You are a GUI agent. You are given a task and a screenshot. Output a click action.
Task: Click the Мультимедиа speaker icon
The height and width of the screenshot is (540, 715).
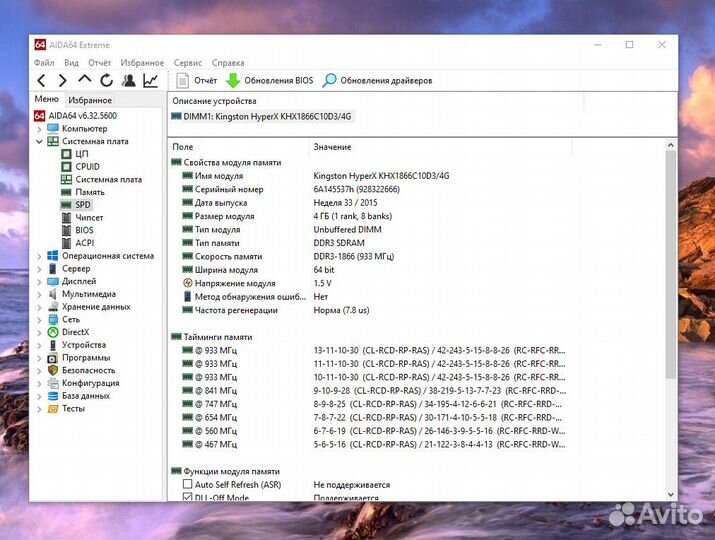coord(53,294)
